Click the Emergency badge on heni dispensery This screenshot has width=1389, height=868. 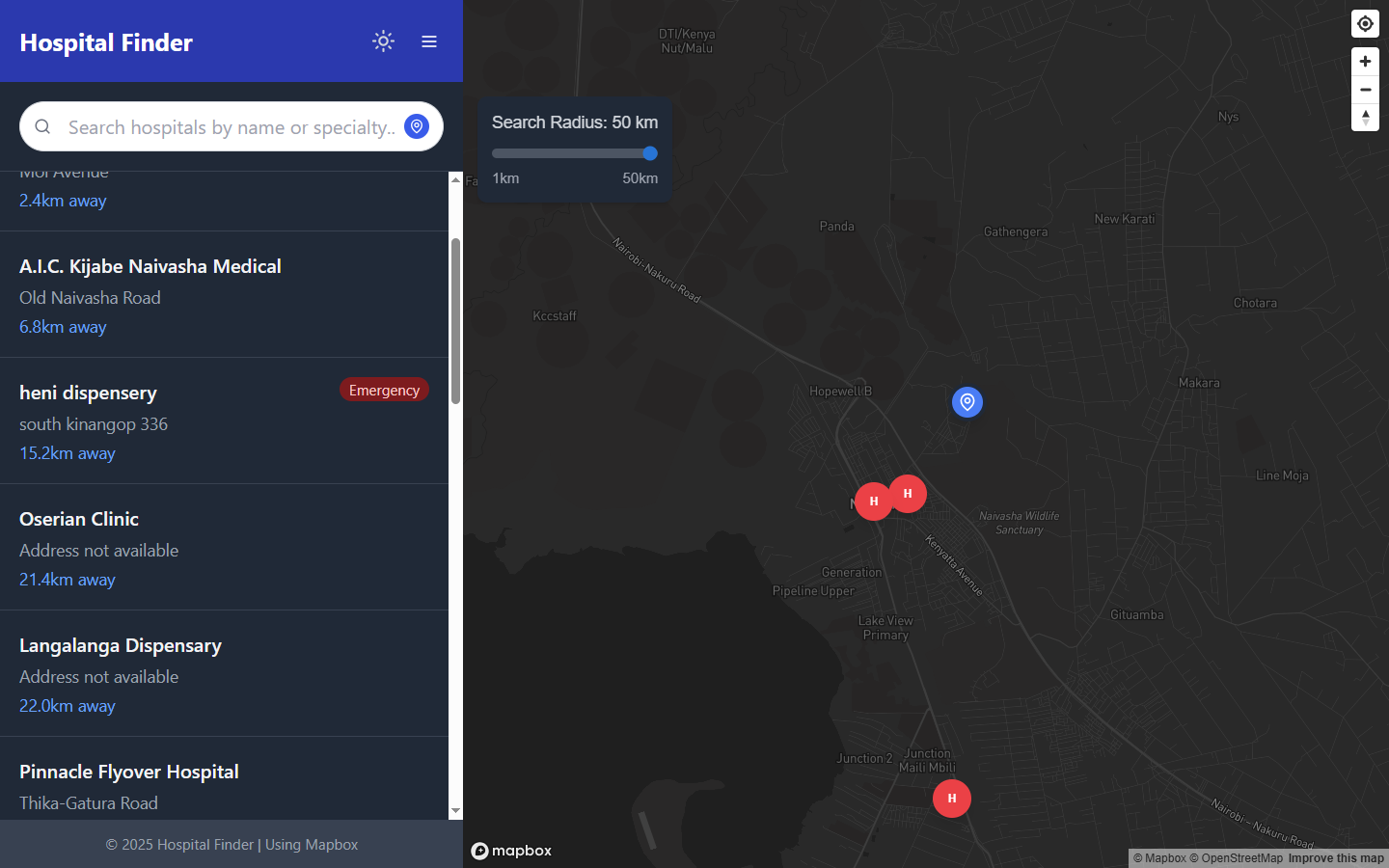(x=384, y=390)
